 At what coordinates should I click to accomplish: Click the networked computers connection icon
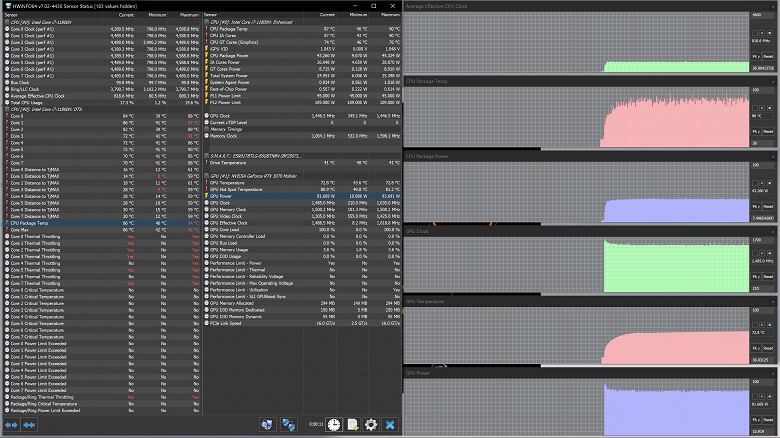coord(289,425)
